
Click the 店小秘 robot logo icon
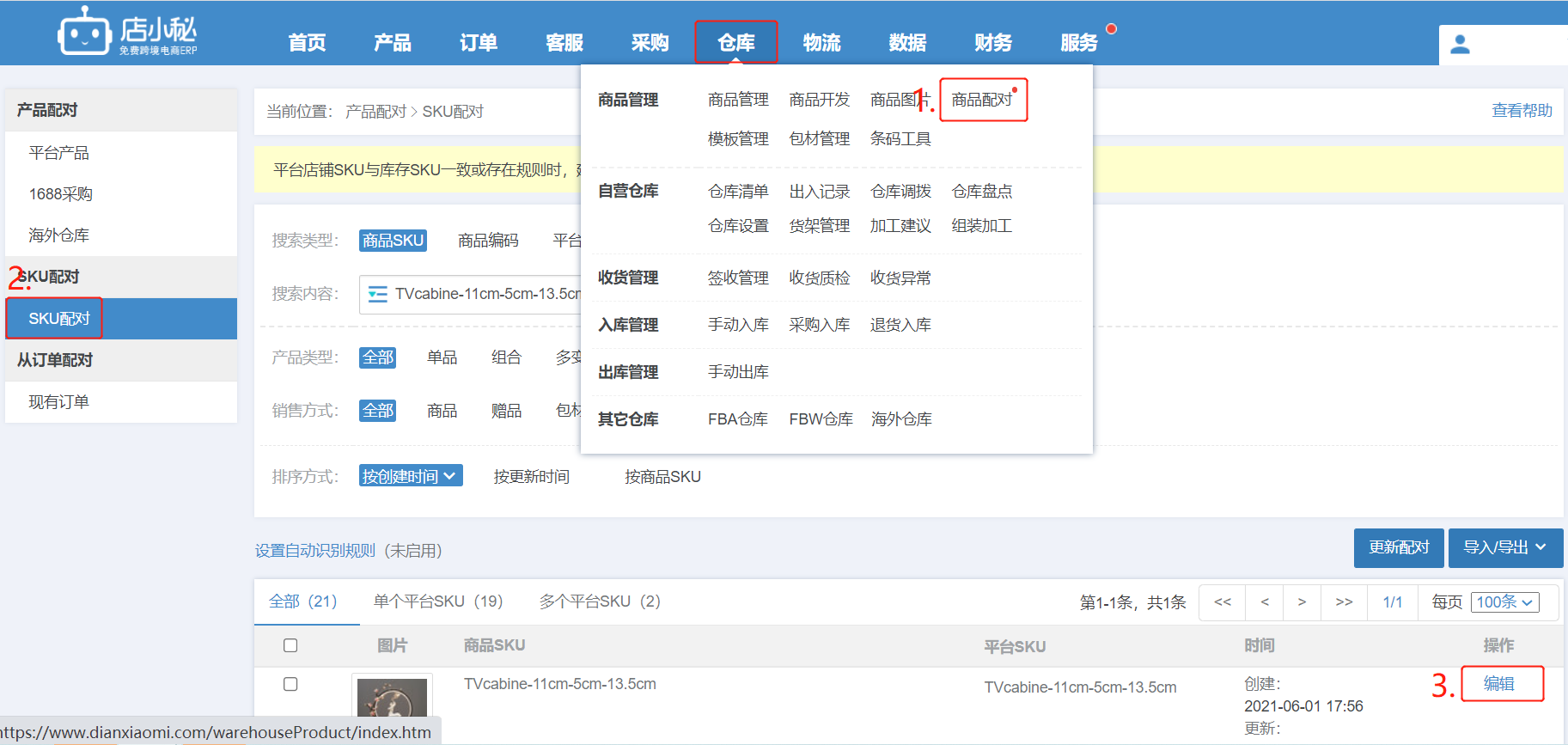pos(84,32)
